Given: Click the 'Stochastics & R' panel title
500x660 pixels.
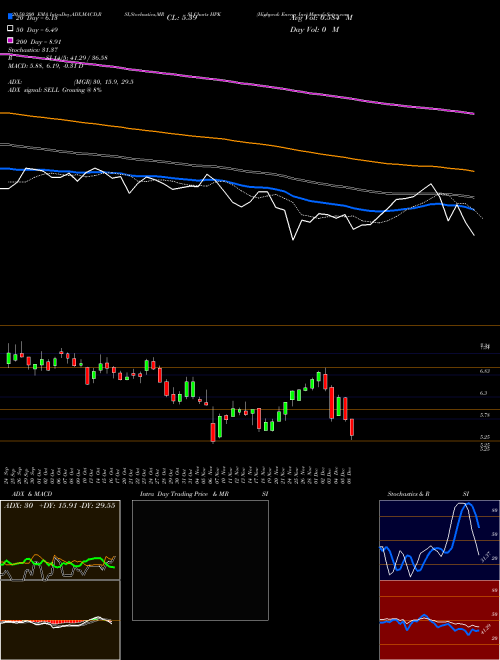Looking at the screenshot, I should click(408, 494).
